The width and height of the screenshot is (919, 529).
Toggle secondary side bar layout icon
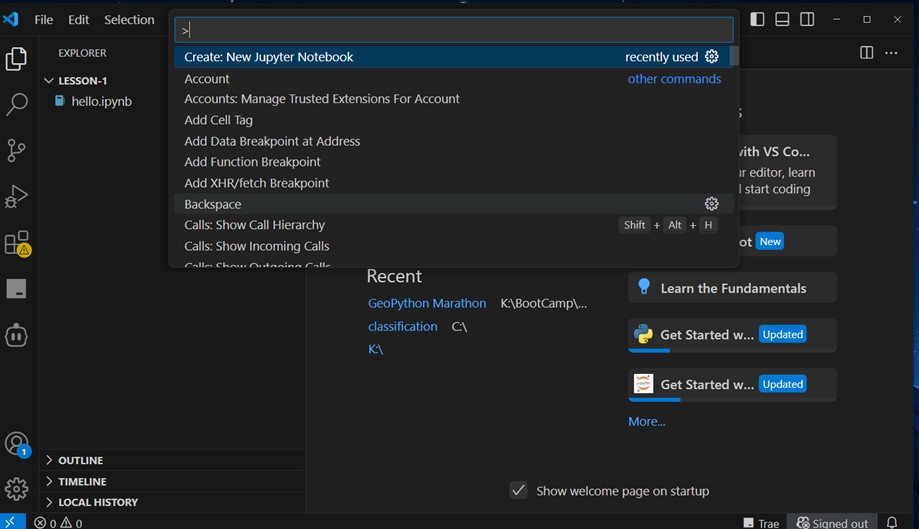(807, 19)
